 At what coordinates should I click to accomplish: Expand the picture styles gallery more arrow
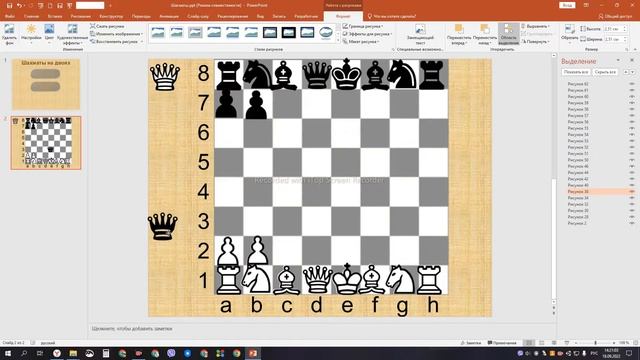click(338, 41)
